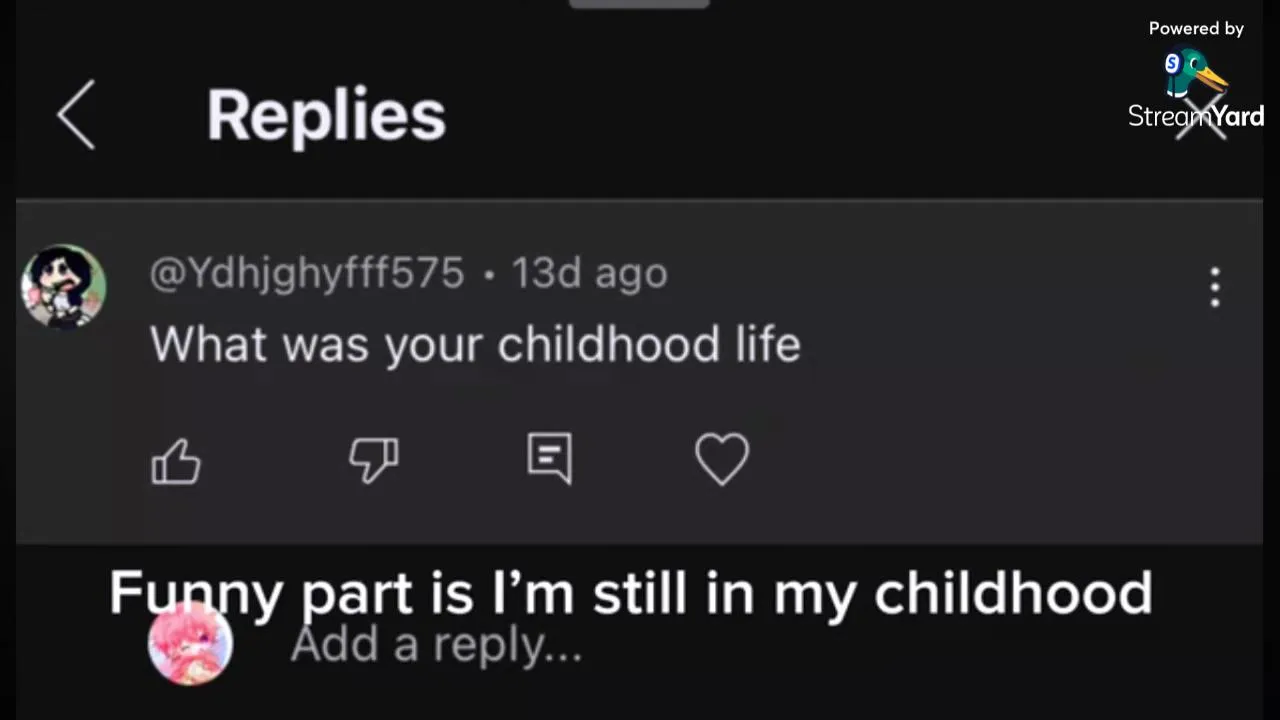Click the Funny part caption text

[630, 592]
